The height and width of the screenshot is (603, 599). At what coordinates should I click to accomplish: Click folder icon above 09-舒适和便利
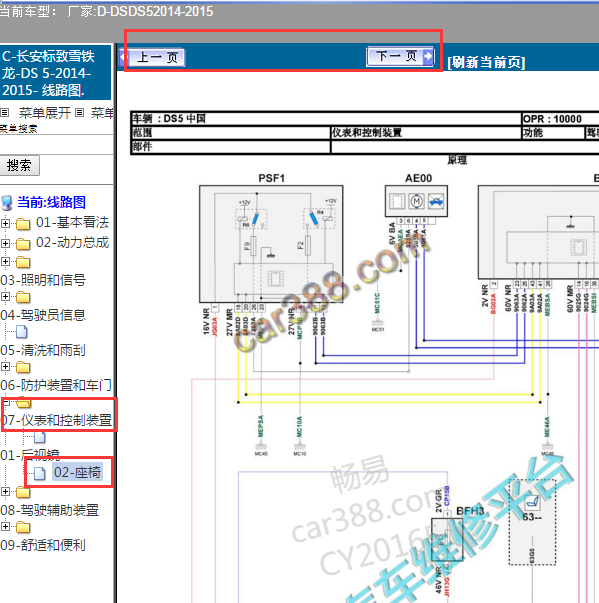23,527
